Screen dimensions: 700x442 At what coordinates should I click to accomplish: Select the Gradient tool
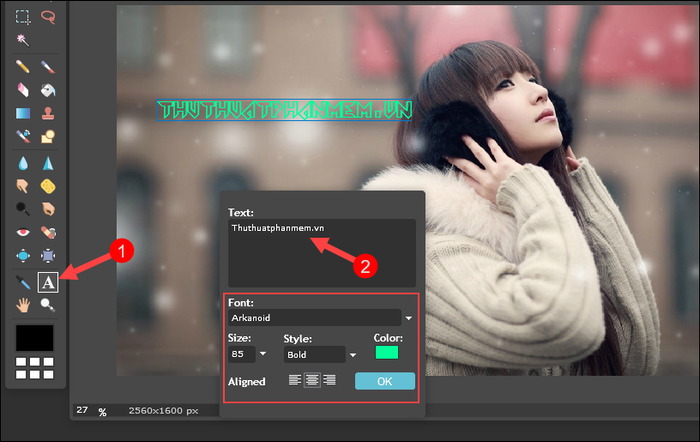23,113
